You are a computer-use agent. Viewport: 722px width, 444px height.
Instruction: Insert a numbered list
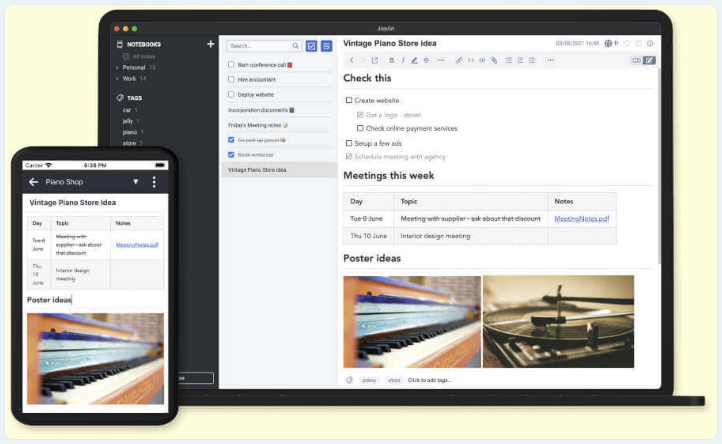[520, 60]
